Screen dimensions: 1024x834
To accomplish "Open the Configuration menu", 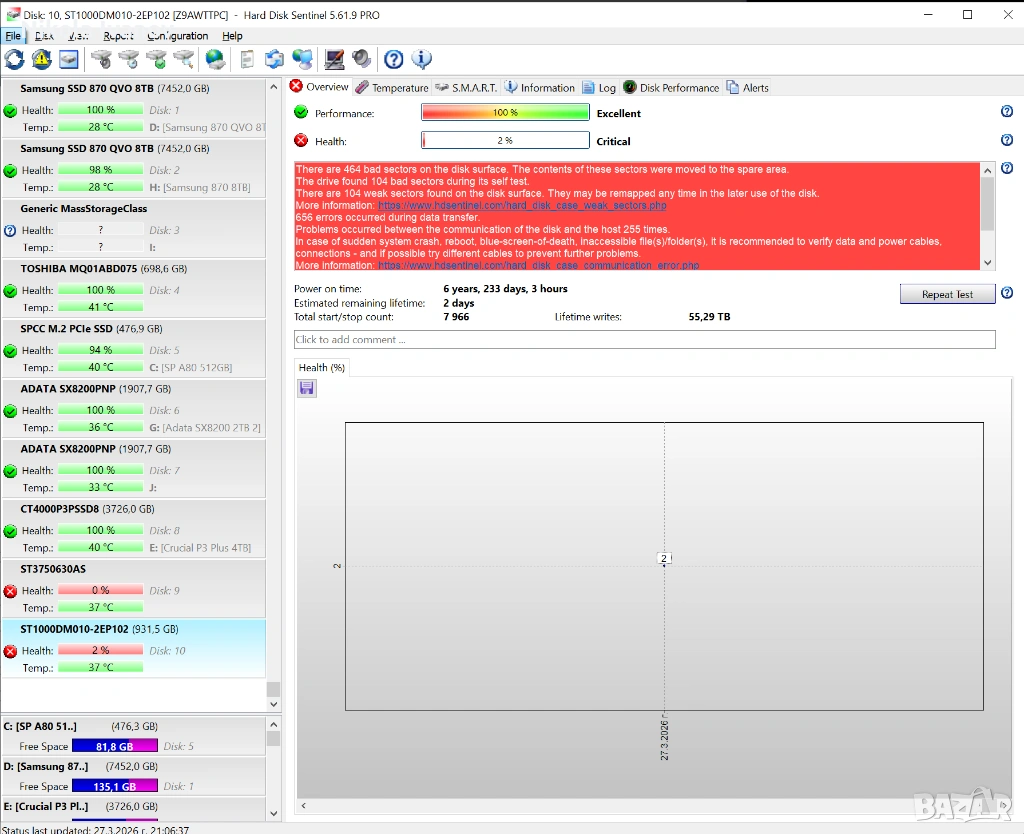I will coord(178,36).
